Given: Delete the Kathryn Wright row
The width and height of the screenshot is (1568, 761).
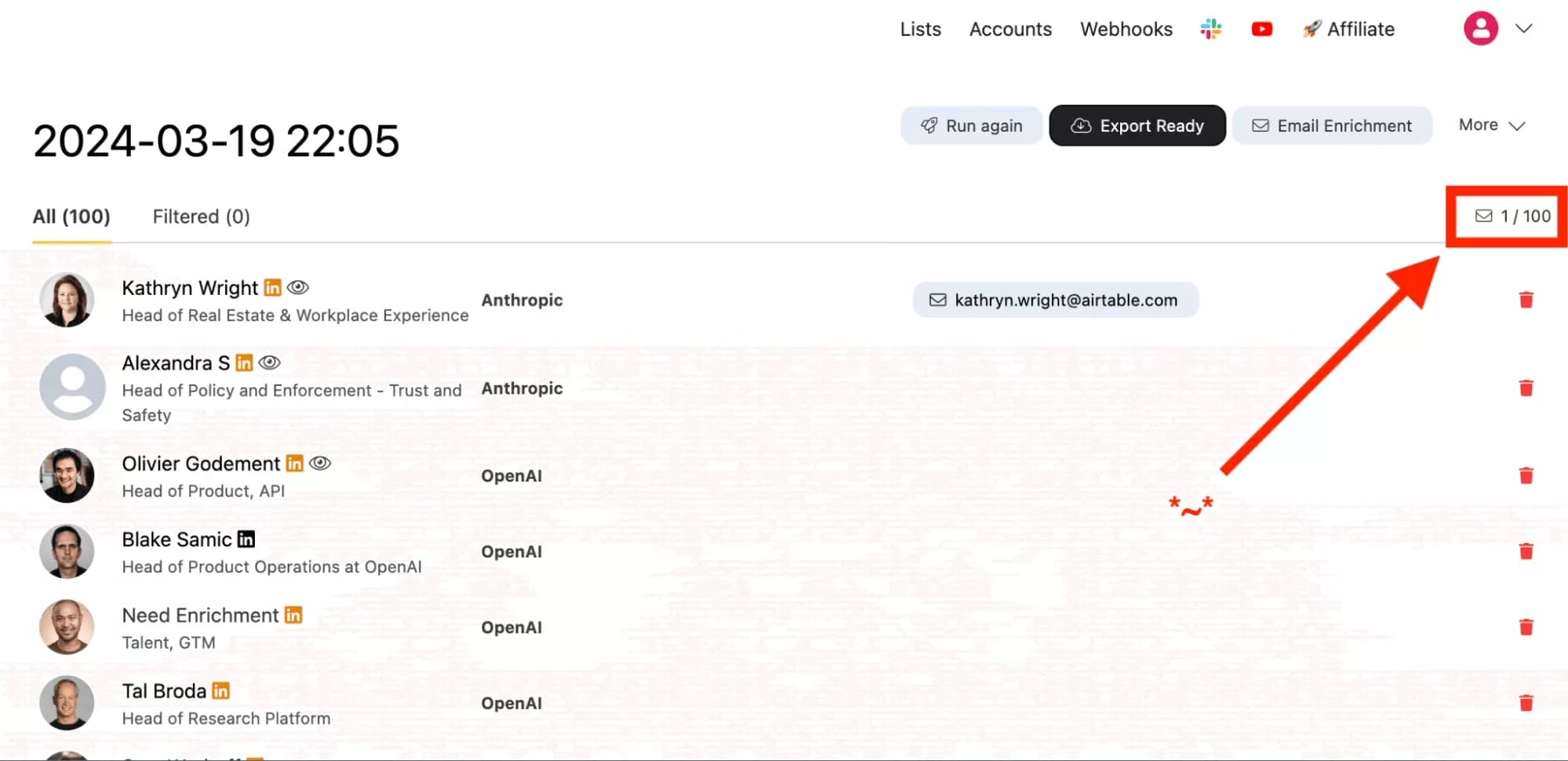Looking at the screenshot, I should [x=1526, y=300].
